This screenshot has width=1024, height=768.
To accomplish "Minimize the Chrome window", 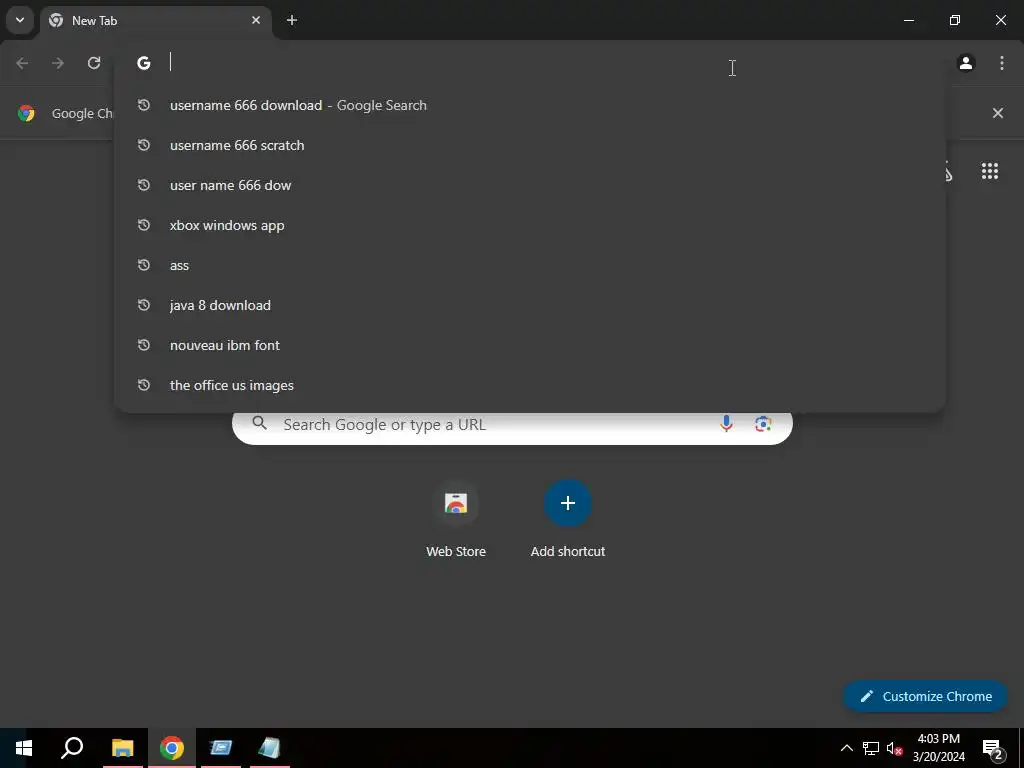I will pyautogui.click(x=908, y=20).
